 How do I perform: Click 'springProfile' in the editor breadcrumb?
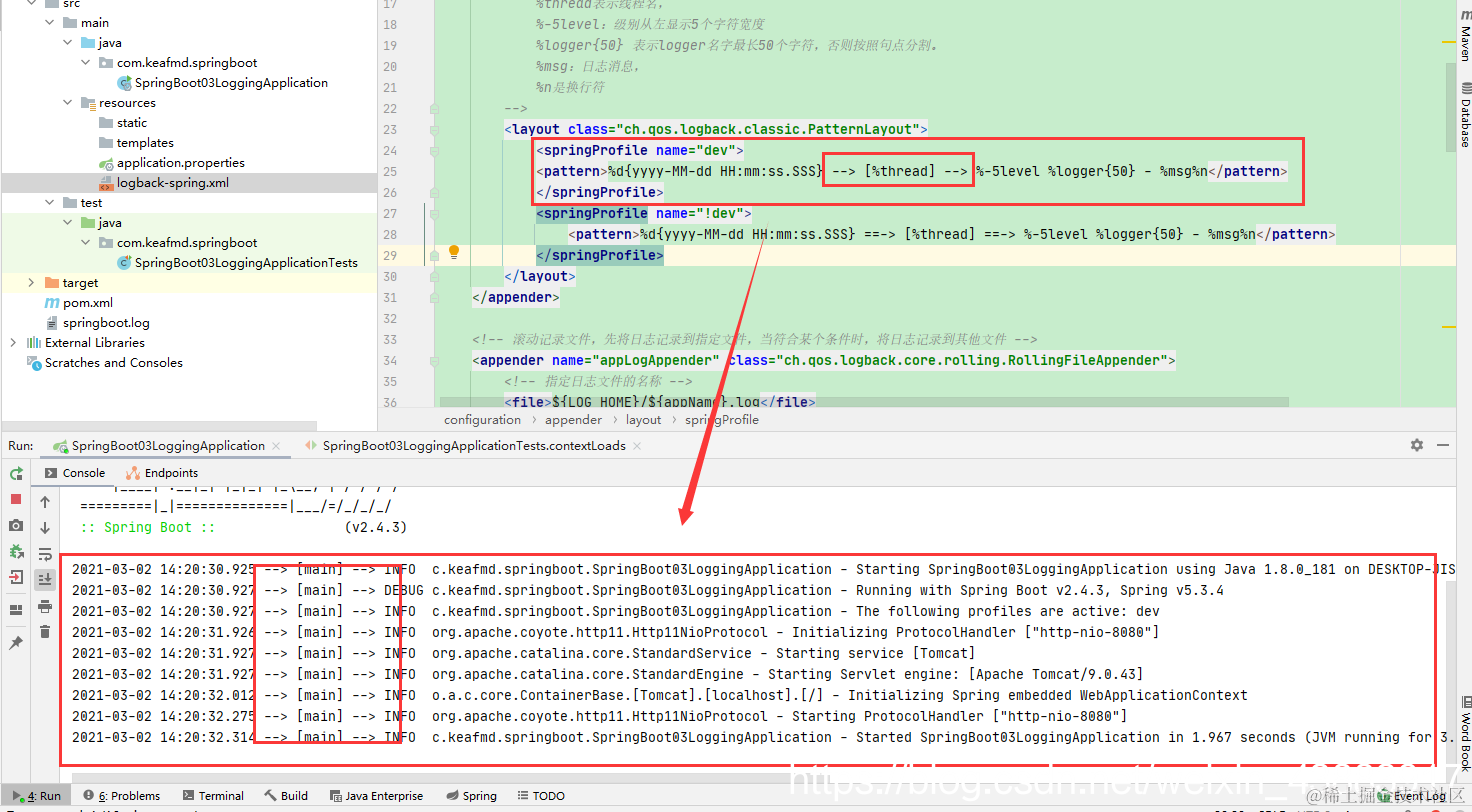[722, 420]
